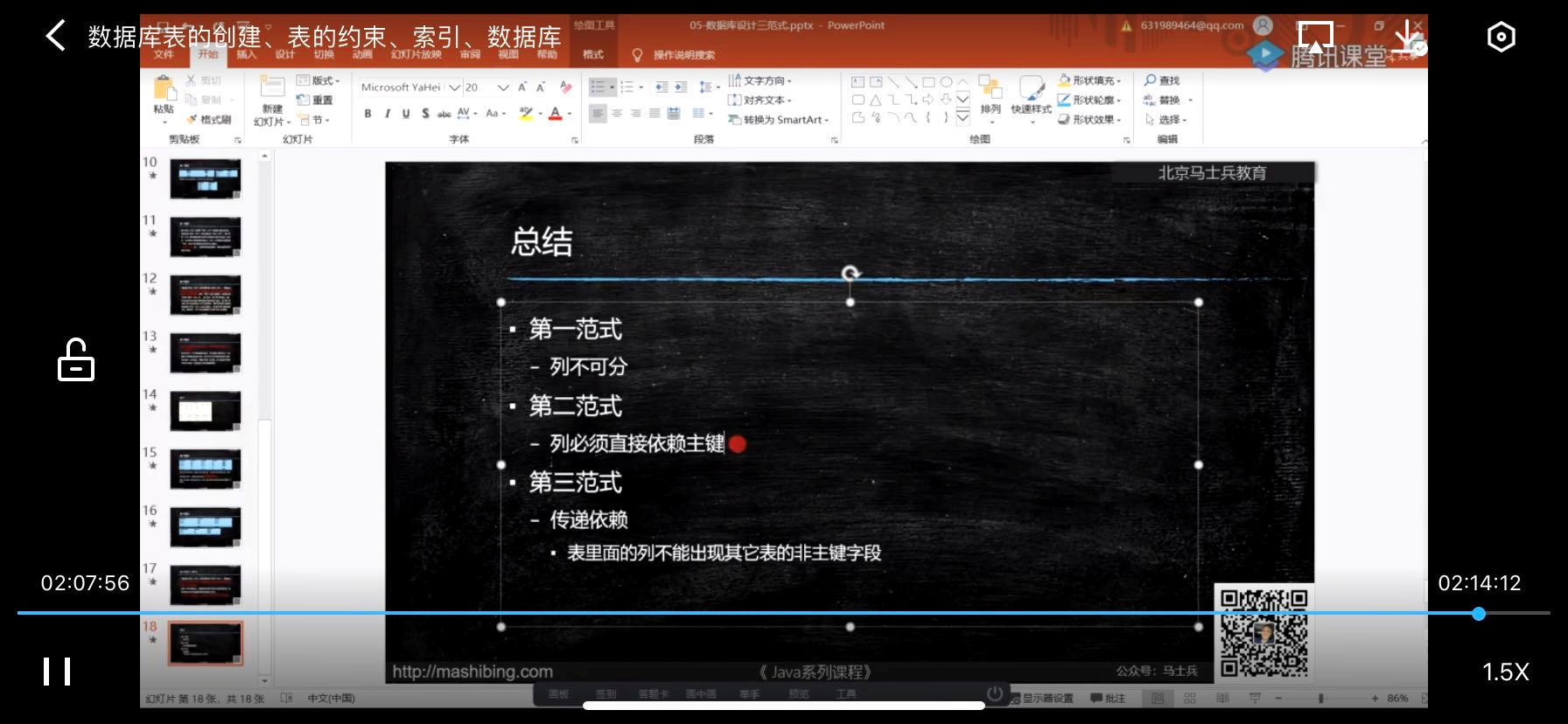This screenshot has height=724, width=1568.
Task: Switch to the Design (设计) tab
Action: coord(285,54)
